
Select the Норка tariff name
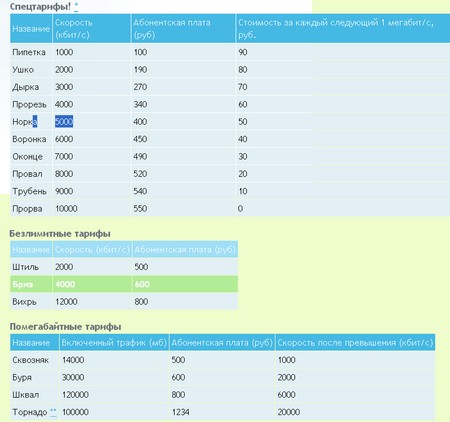pos(25,122)
